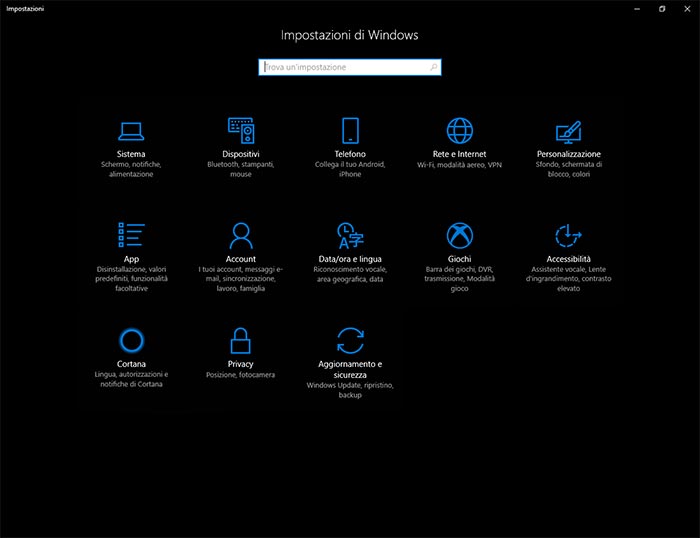The width and height of the screenshot is (700, 538).
Task: Open the Data/ora e lingua icon
Action: tap(350, 236)
